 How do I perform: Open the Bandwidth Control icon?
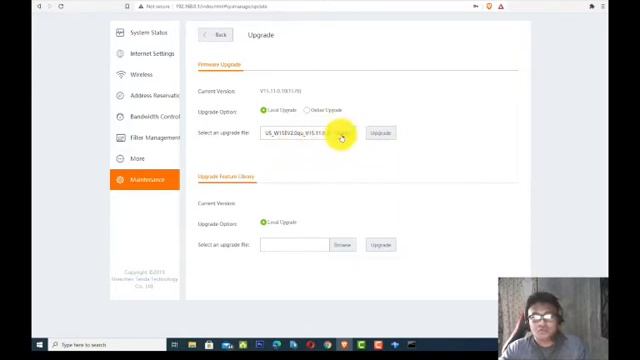click(x=120, y=117)
